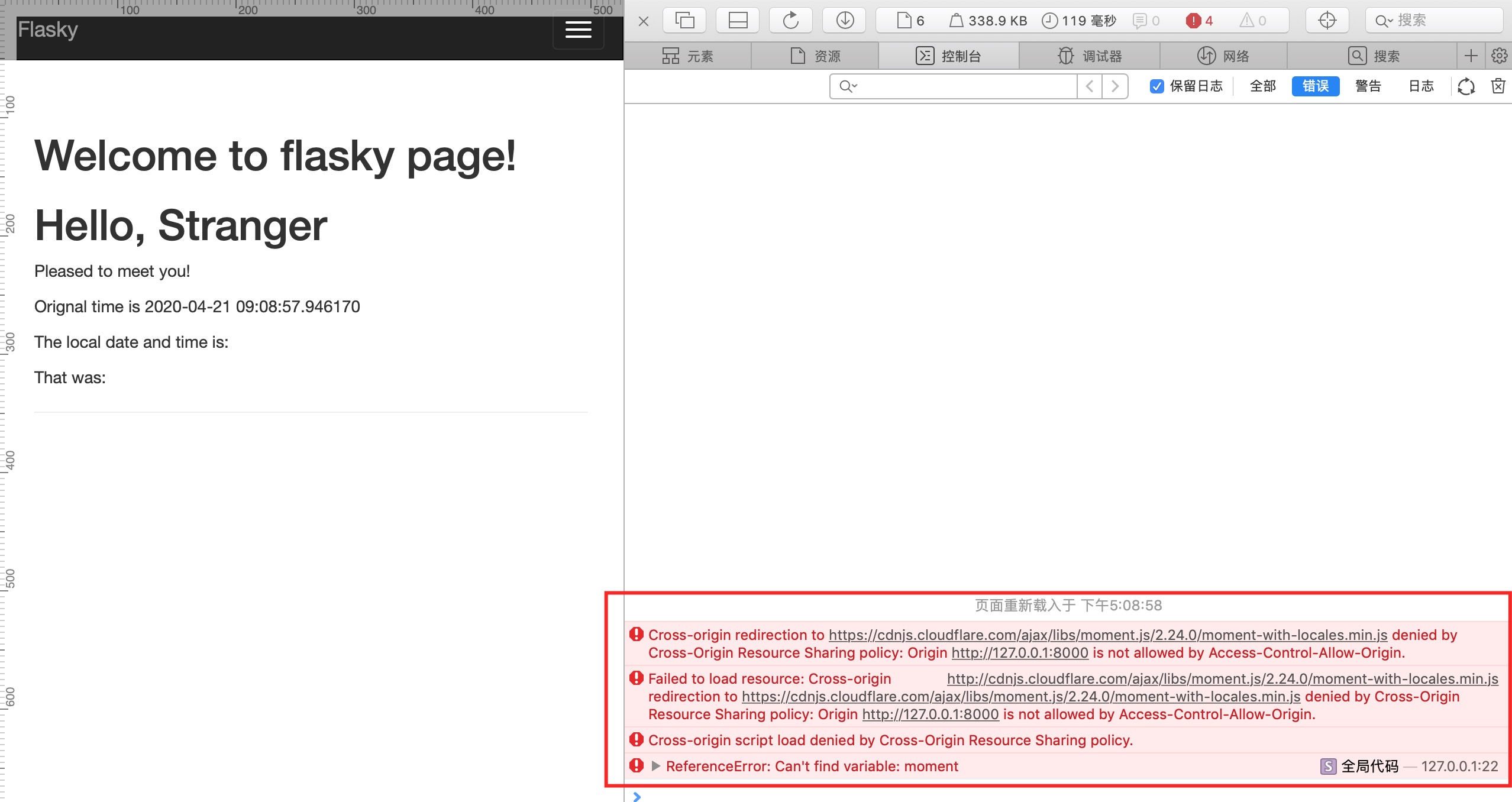The image size is (1512, 802).
Task: Open console filter search options dropdown
Action: pos(848,86)
